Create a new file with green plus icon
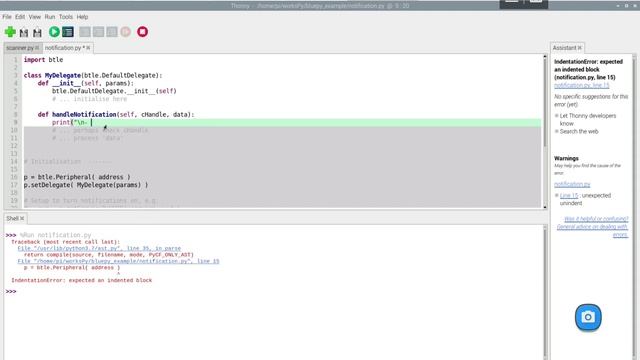The width and height of the screenshot is (640, 360). click(10, 32)
